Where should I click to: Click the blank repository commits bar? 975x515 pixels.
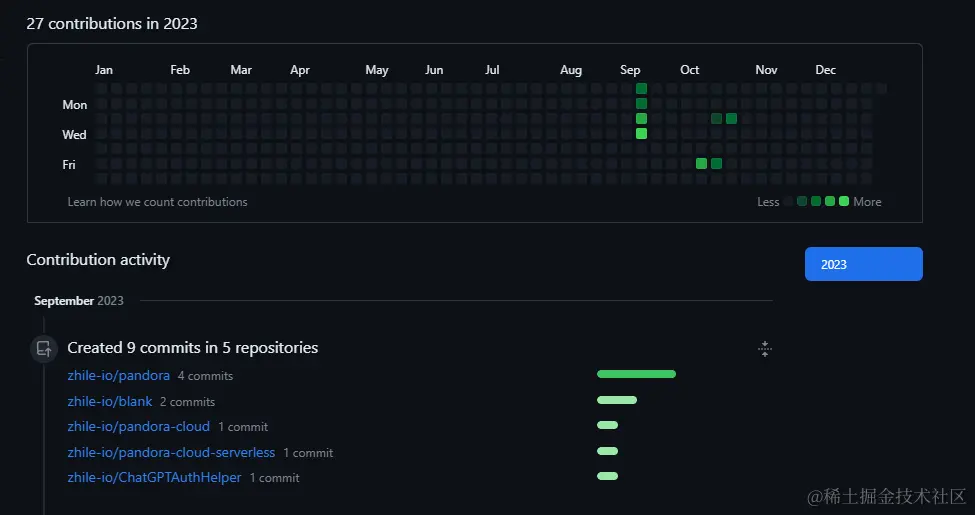click(x=616, y=400)
